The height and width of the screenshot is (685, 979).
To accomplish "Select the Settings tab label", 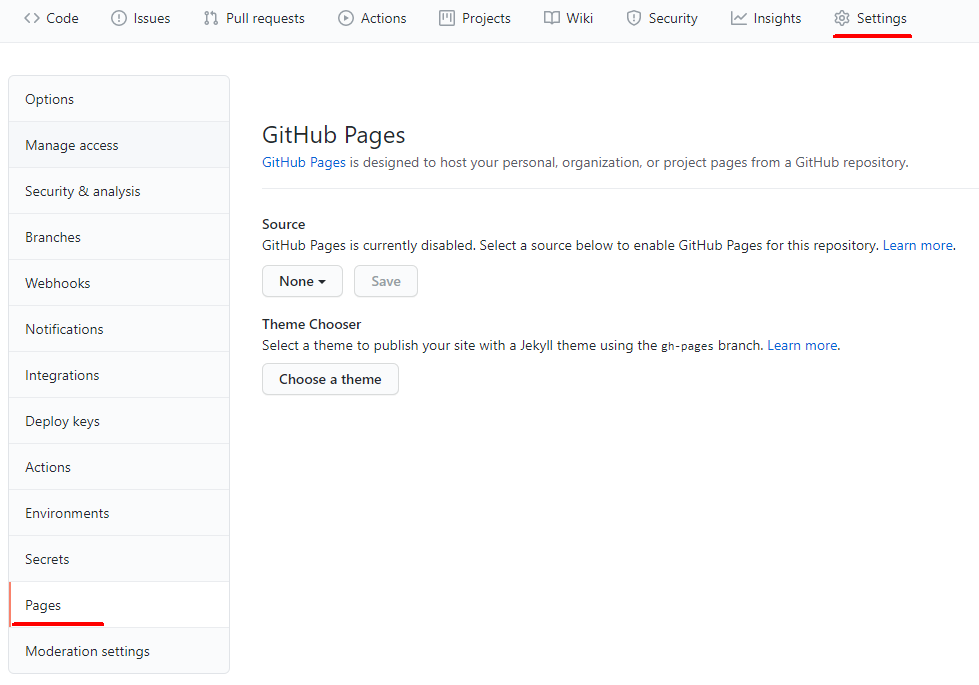I will click(882, 19).
